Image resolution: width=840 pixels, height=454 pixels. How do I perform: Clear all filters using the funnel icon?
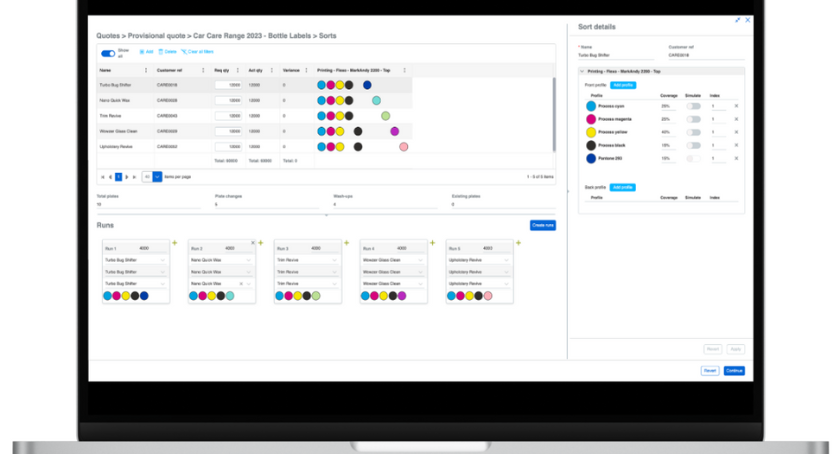[184, 52]
